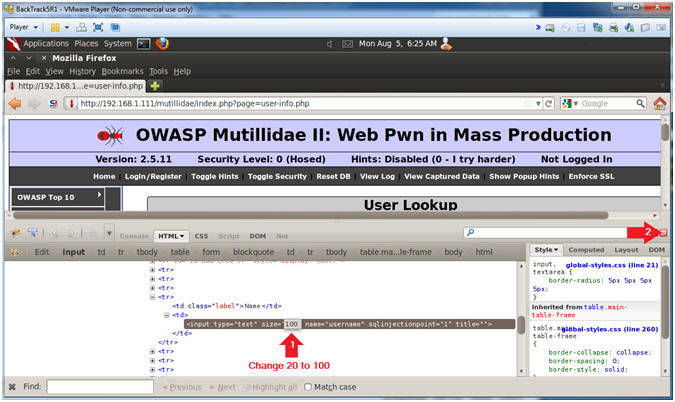Click the VMware floppy device icon
The width and height of the screenshot is (675, 402).
click(581, 28)
